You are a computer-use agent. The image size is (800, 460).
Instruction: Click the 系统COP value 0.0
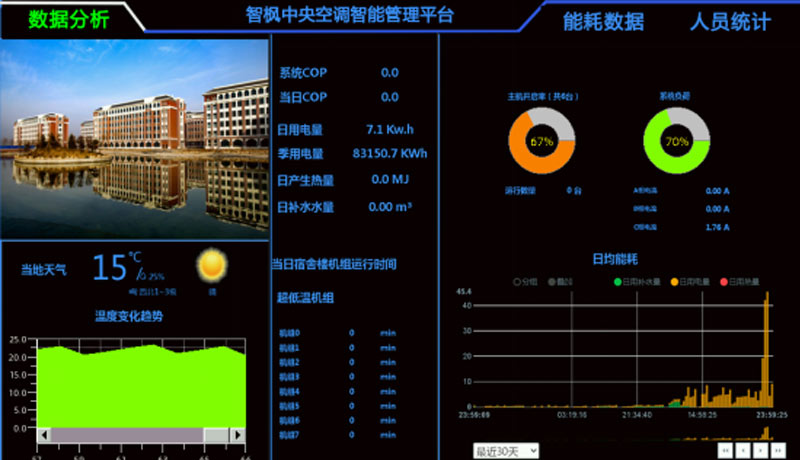(x=390, y=73)
